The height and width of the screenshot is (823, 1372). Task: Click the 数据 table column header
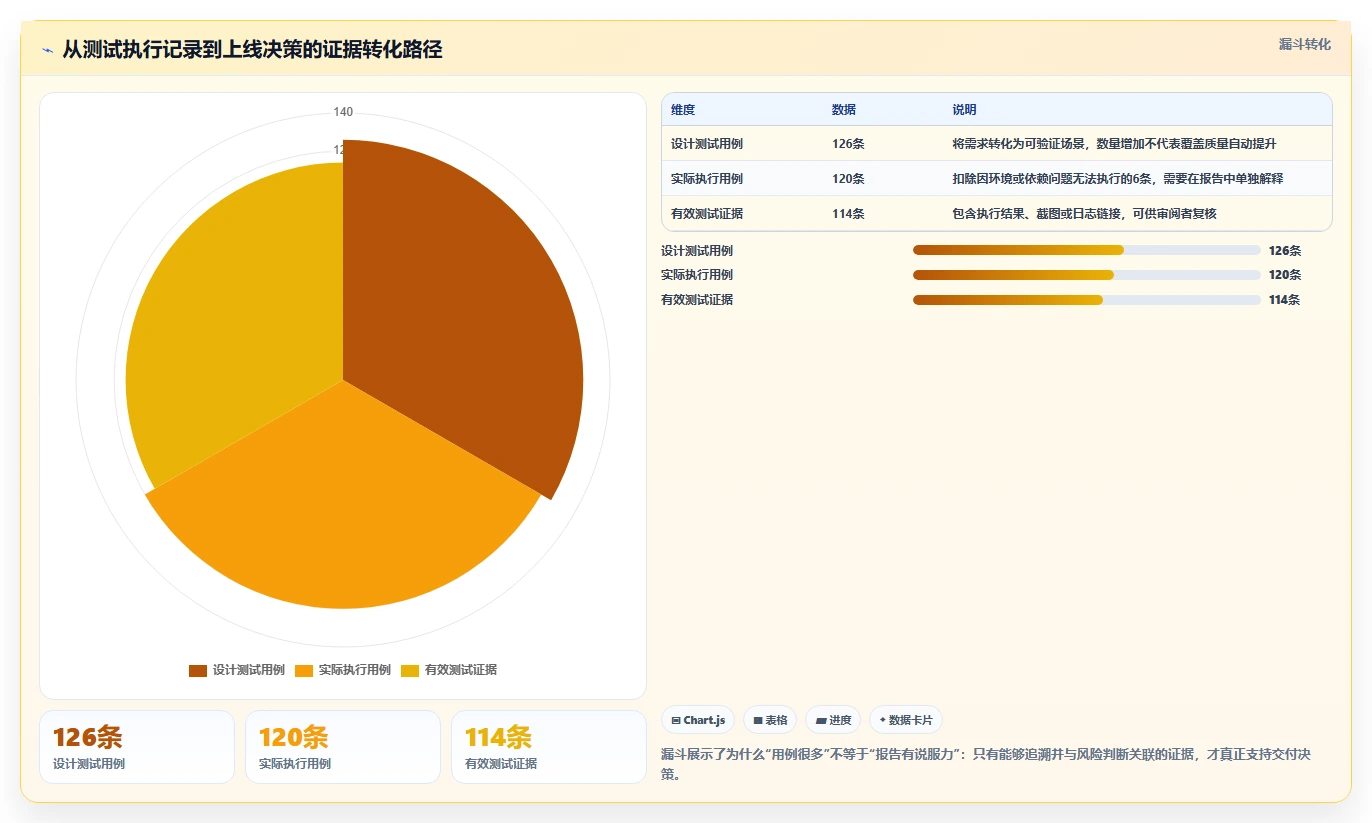[844, 110]
